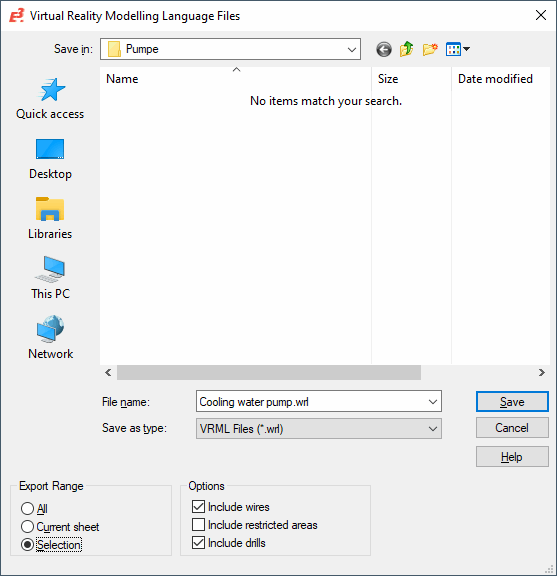This screenshot has height=576, width=557.
Task: Sort by the Name column header
Action: [x=236, y=79]
